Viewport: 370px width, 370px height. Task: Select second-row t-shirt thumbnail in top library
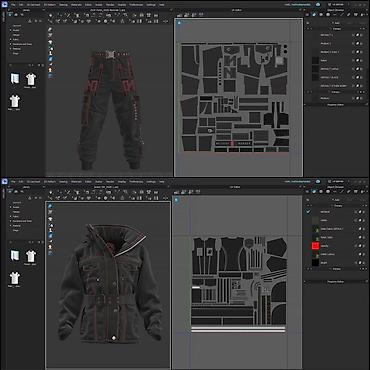pyautogui.click(x=15, y=101)
